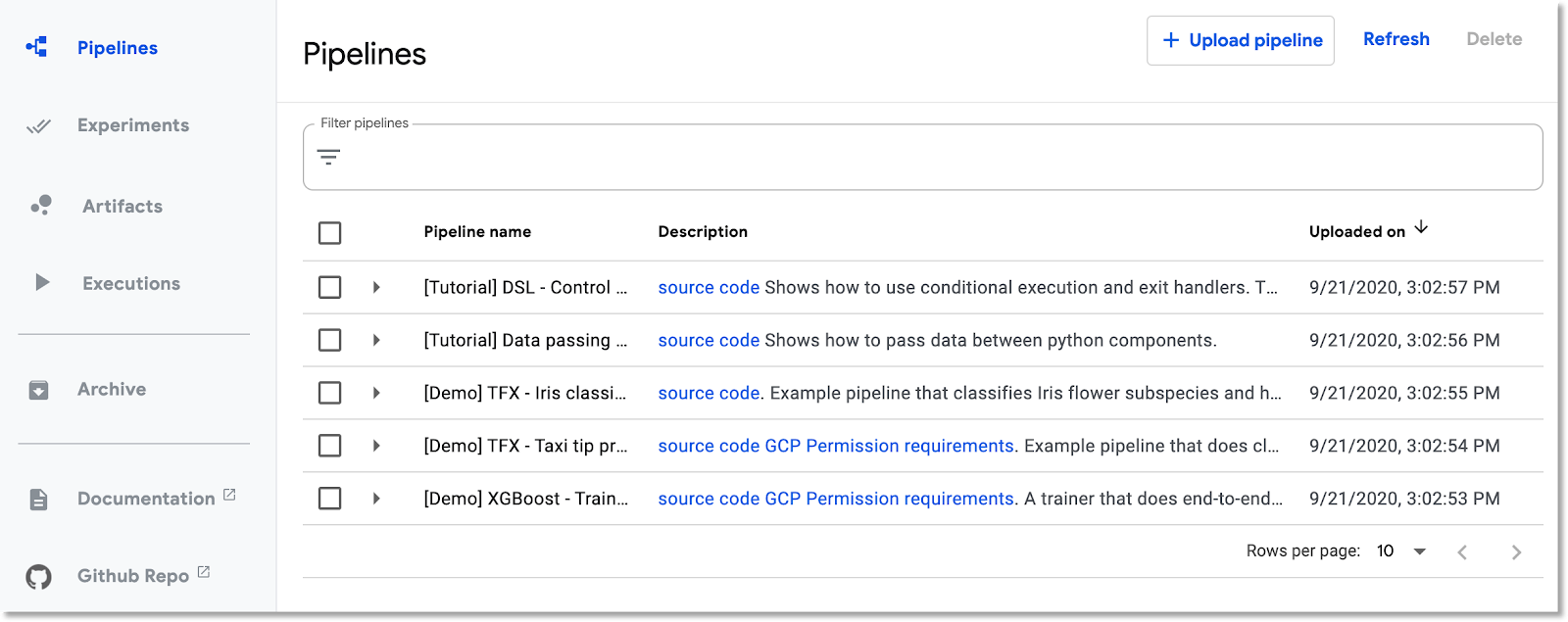
Task: Click the Documentation file icon
Action: 38,500
